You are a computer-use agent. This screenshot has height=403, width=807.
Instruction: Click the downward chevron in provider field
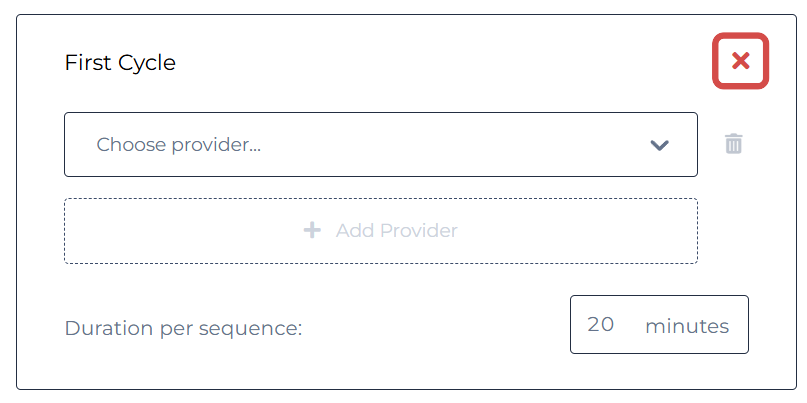point(659,145)
